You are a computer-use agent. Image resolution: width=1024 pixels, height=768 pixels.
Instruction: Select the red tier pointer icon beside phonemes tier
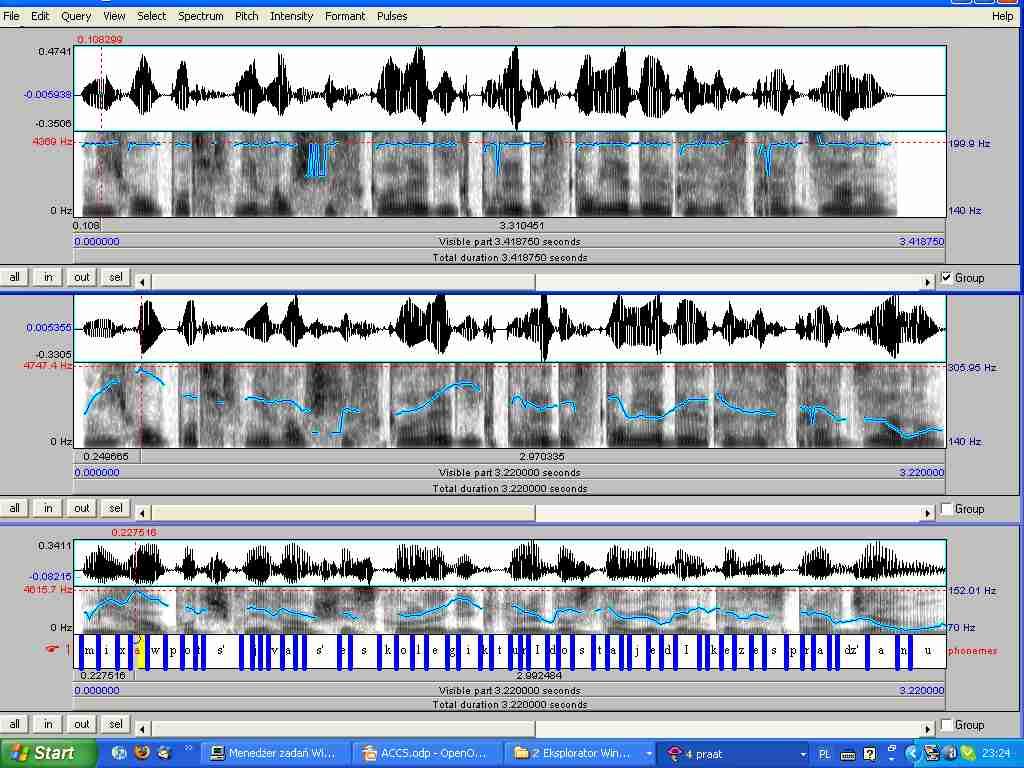(x=52, y=649)
